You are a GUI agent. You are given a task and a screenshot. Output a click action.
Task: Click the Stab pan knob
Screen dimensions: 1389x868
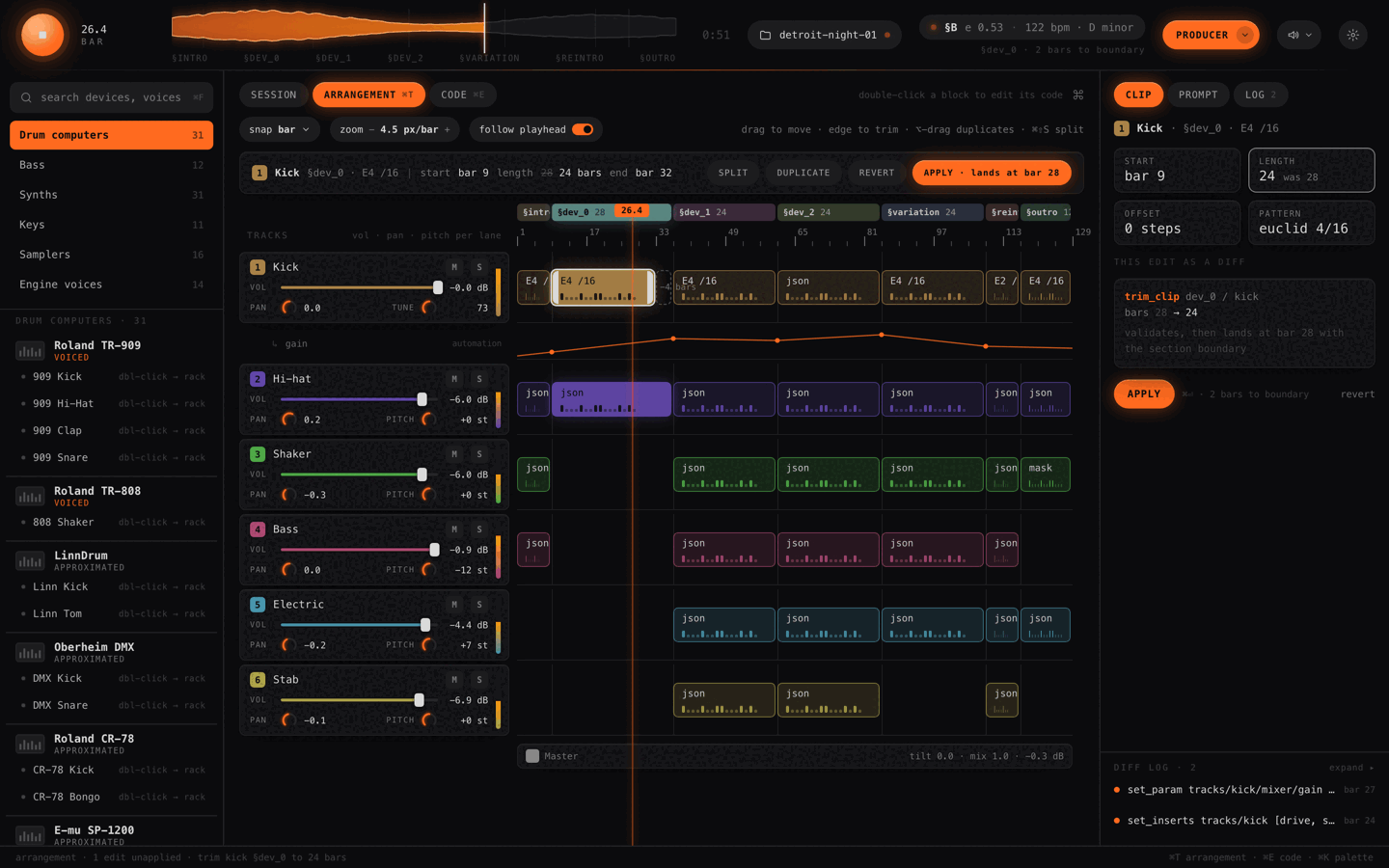(287, 720)
